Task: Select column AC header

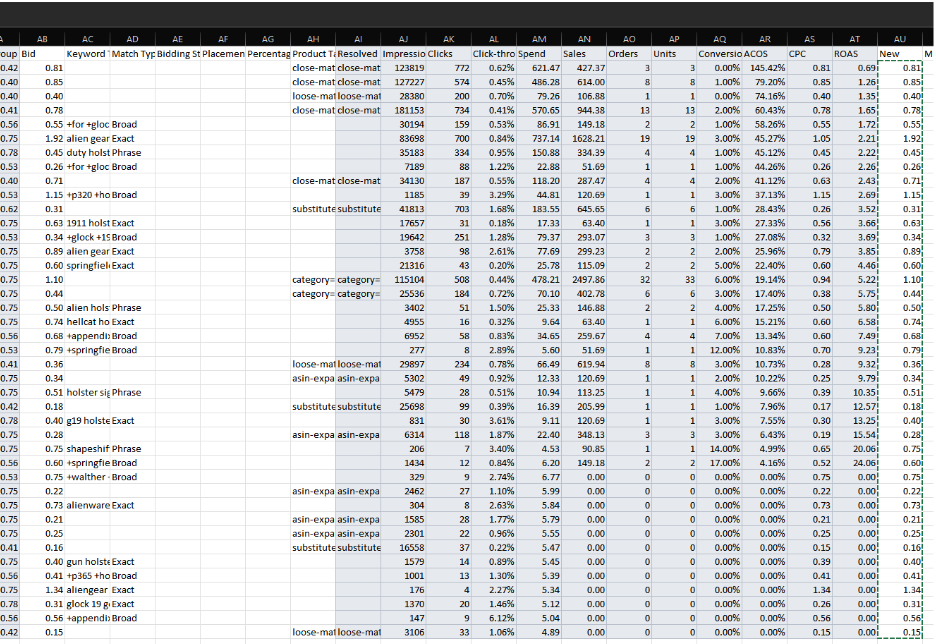Action: click(x=88, y=39)
